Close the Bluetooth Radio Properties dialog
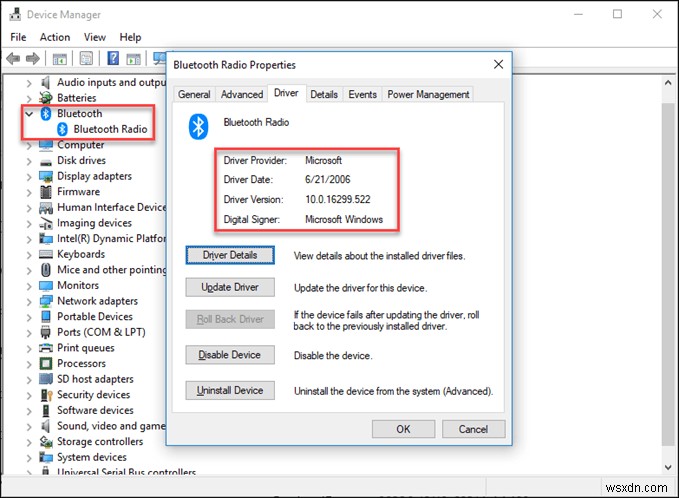The width and height of the screenshot is (679, 498). pyautogui.click(x=498, y=65)
